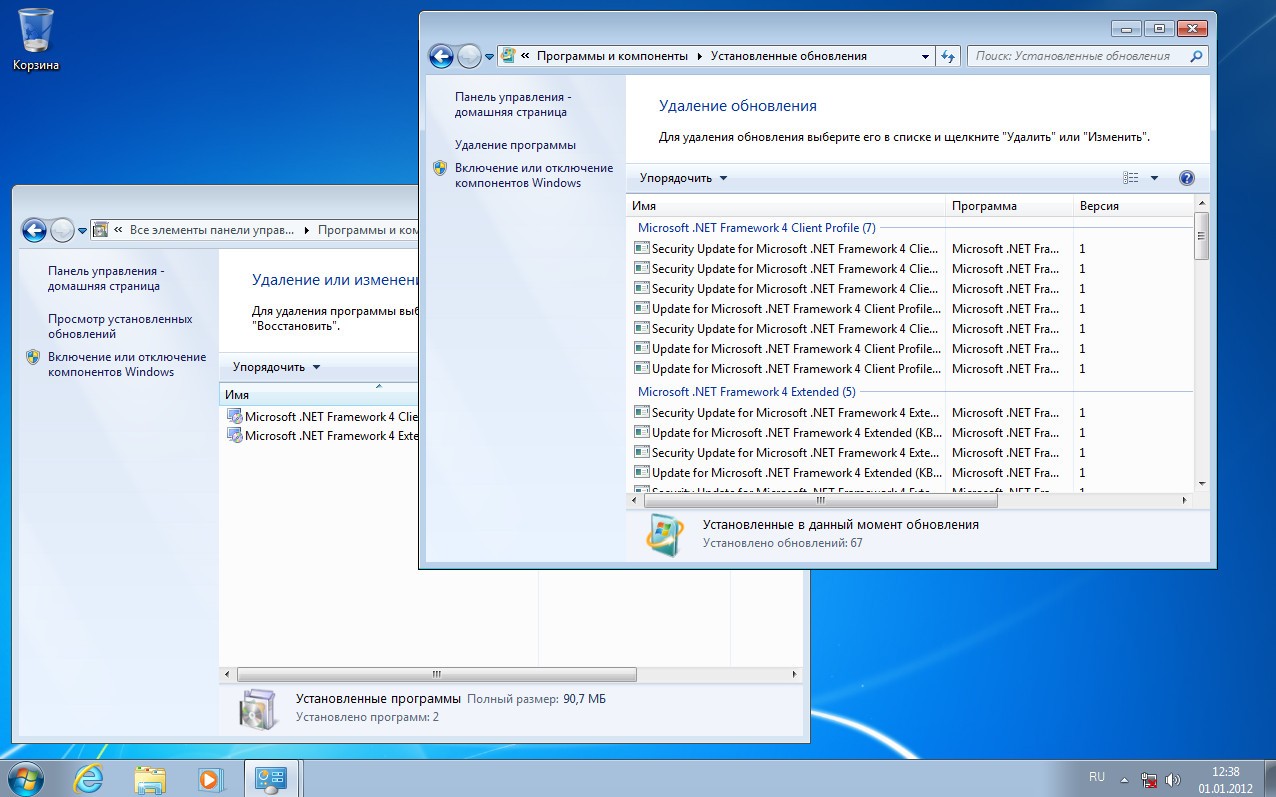Open help with the blue question mark icon

pos(1187,178)
